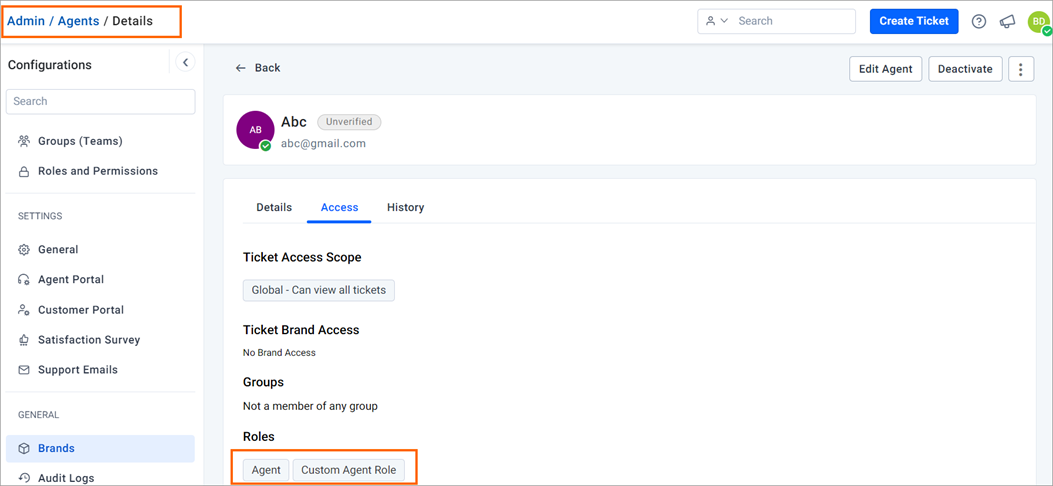Open the three-dot more actions menu
Viewport: 1053px width, 486px height.
pyautogui.click(x=1021, y=68)
